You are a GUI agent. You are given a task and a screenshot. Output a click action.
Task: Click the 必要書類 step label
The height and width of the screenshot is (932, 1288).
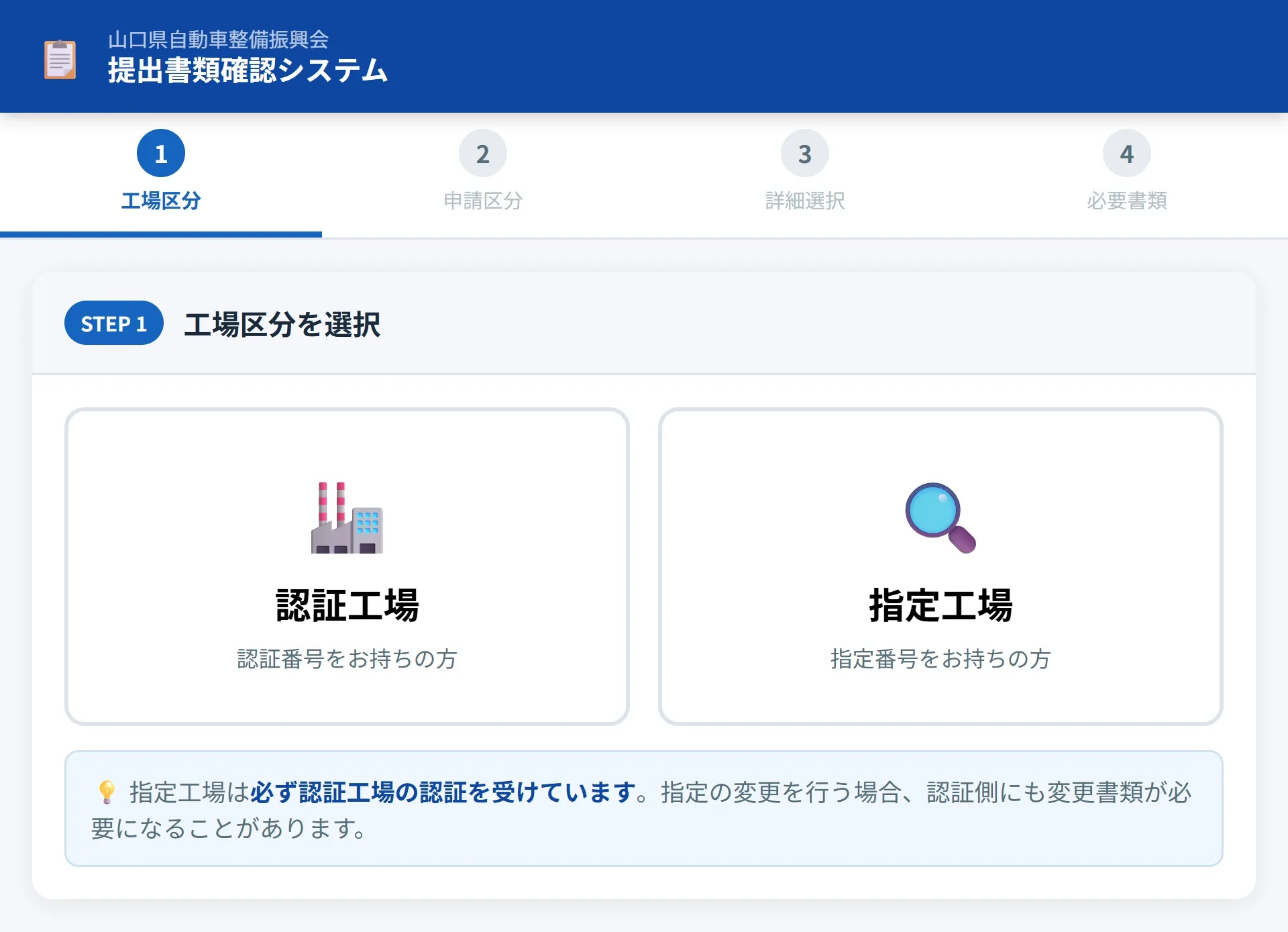(1127, 201)
